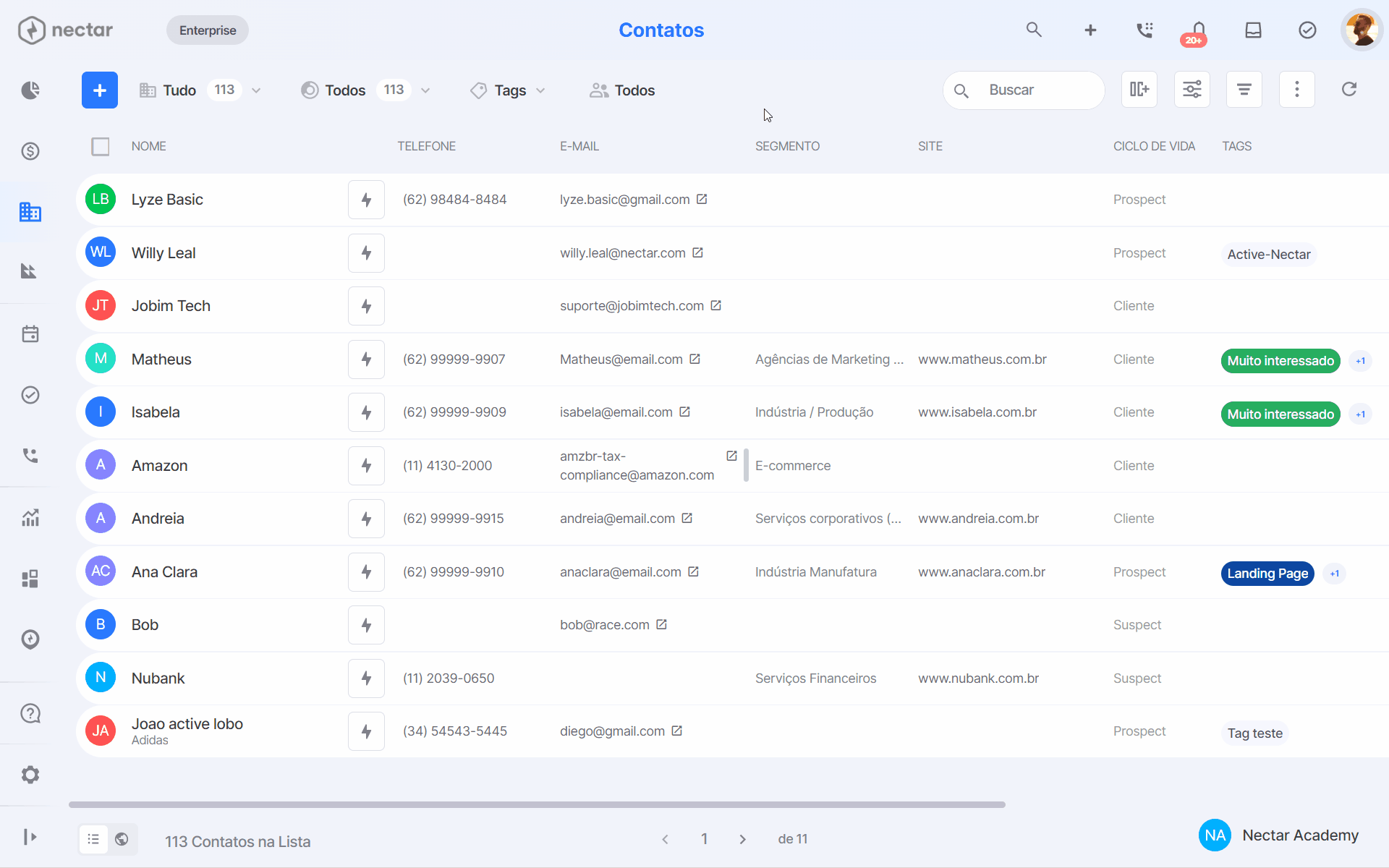Click the blue add contact plus button

point(100,90)
